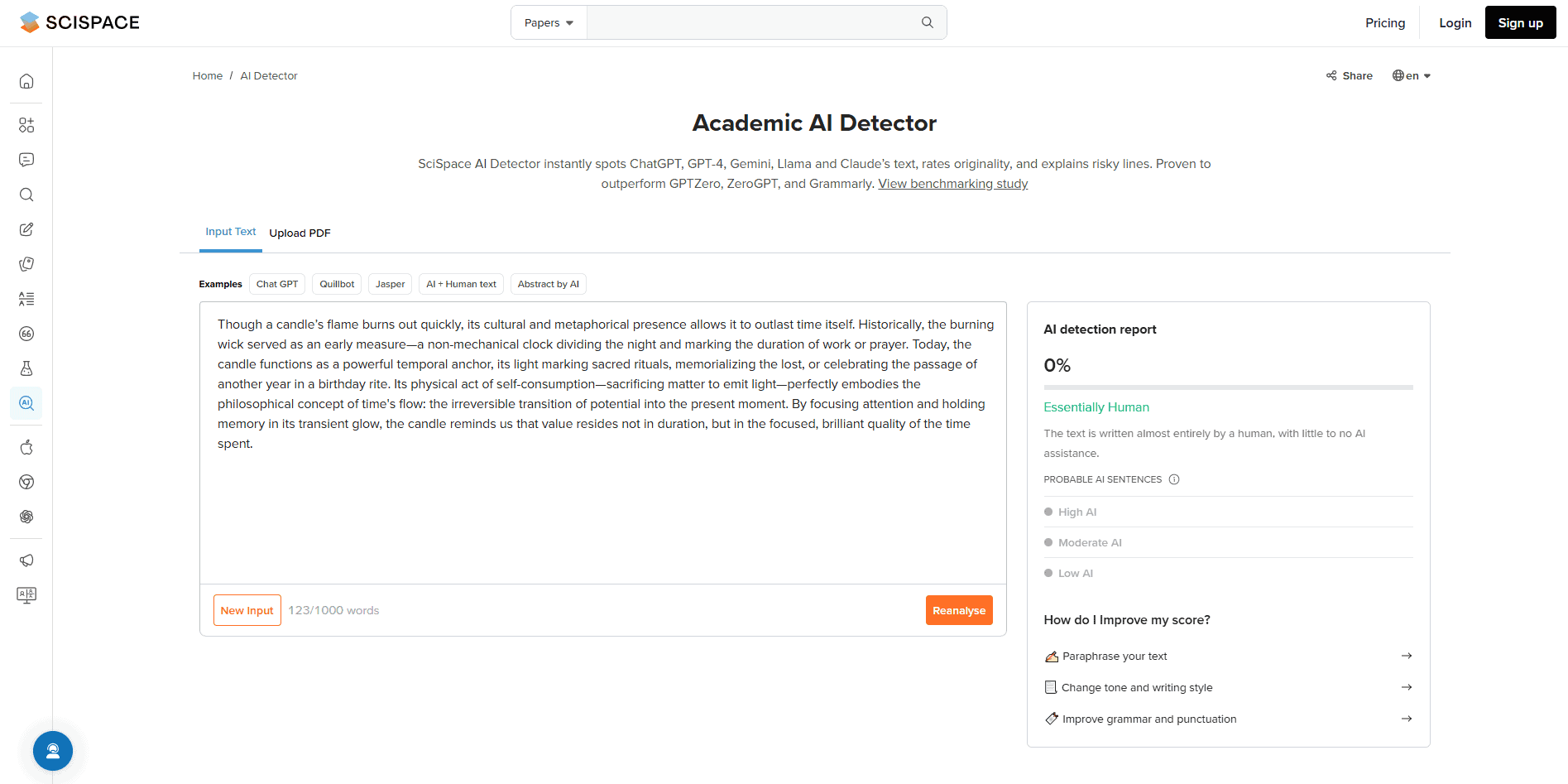Open the Papers search type dropdown

549,23
